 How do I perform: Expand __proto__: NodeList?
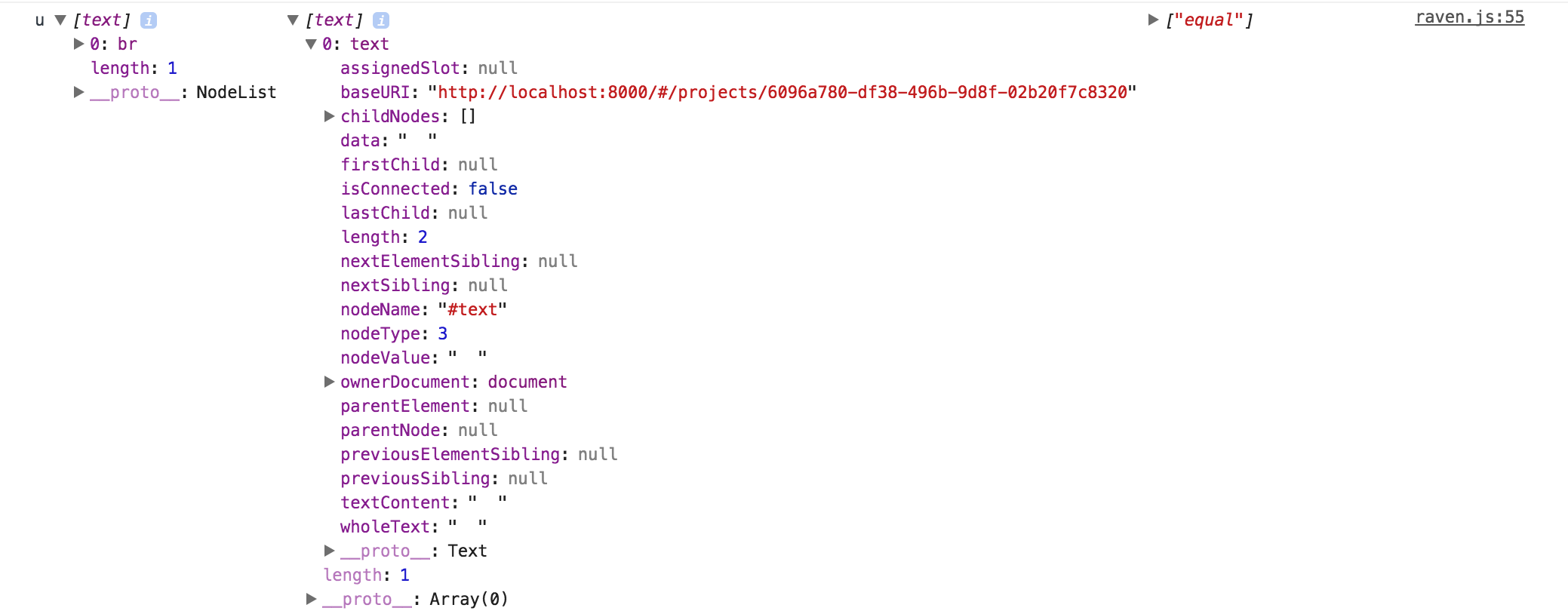(x=78, y=92)
